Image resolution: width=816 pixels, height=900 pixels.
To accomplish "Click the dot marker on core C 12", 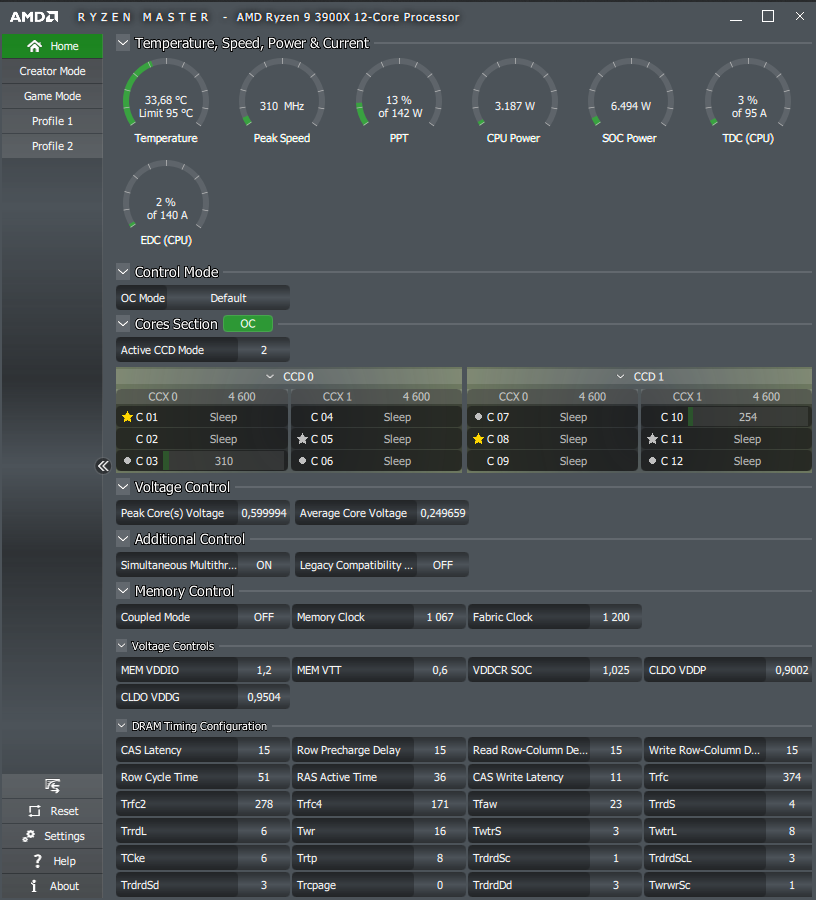I will tap(652, 460).
